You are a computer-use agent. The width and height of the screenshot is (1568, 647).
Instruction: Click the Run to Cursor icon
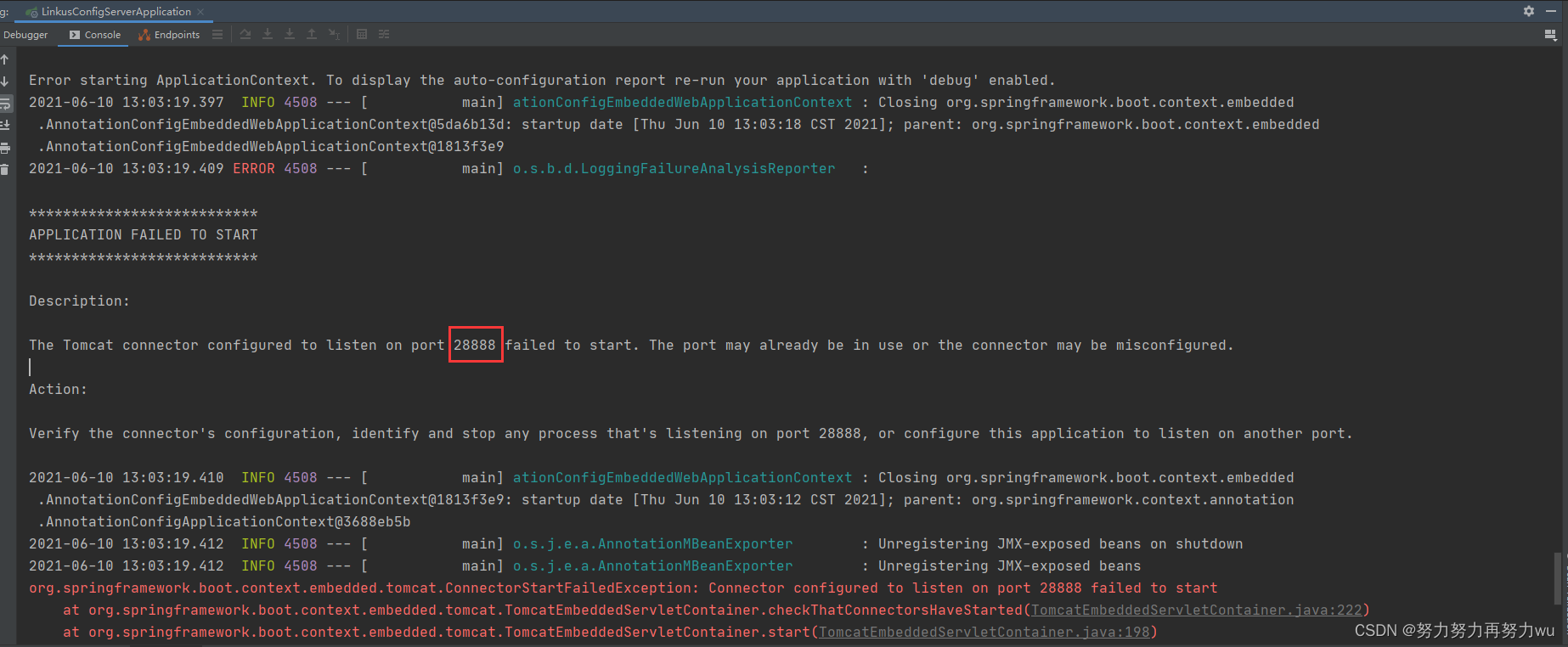click(334, 34)
